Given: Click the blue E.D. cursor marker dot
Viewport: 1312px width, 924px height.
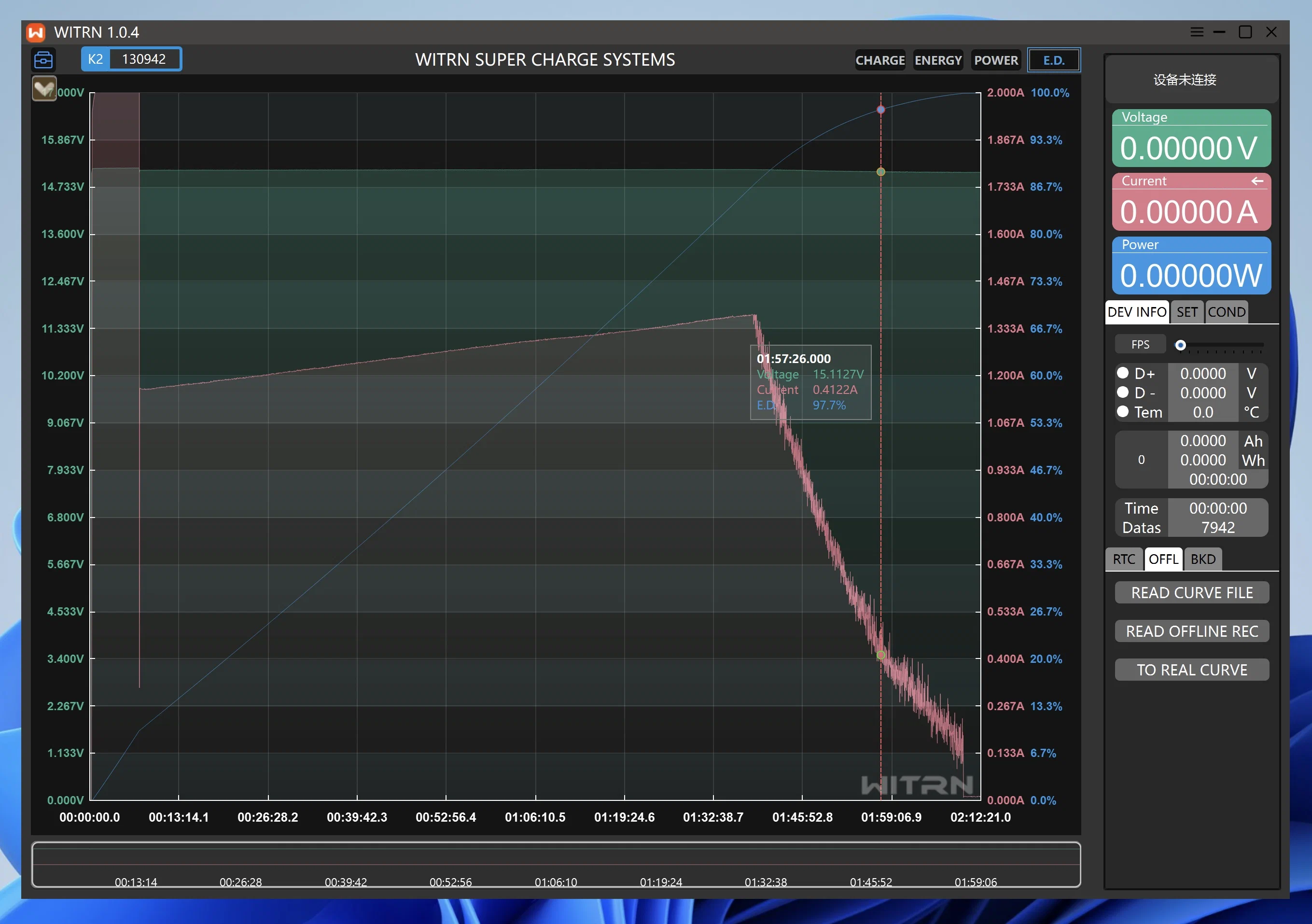Looking at the screenshot, I should pos(880,110).
